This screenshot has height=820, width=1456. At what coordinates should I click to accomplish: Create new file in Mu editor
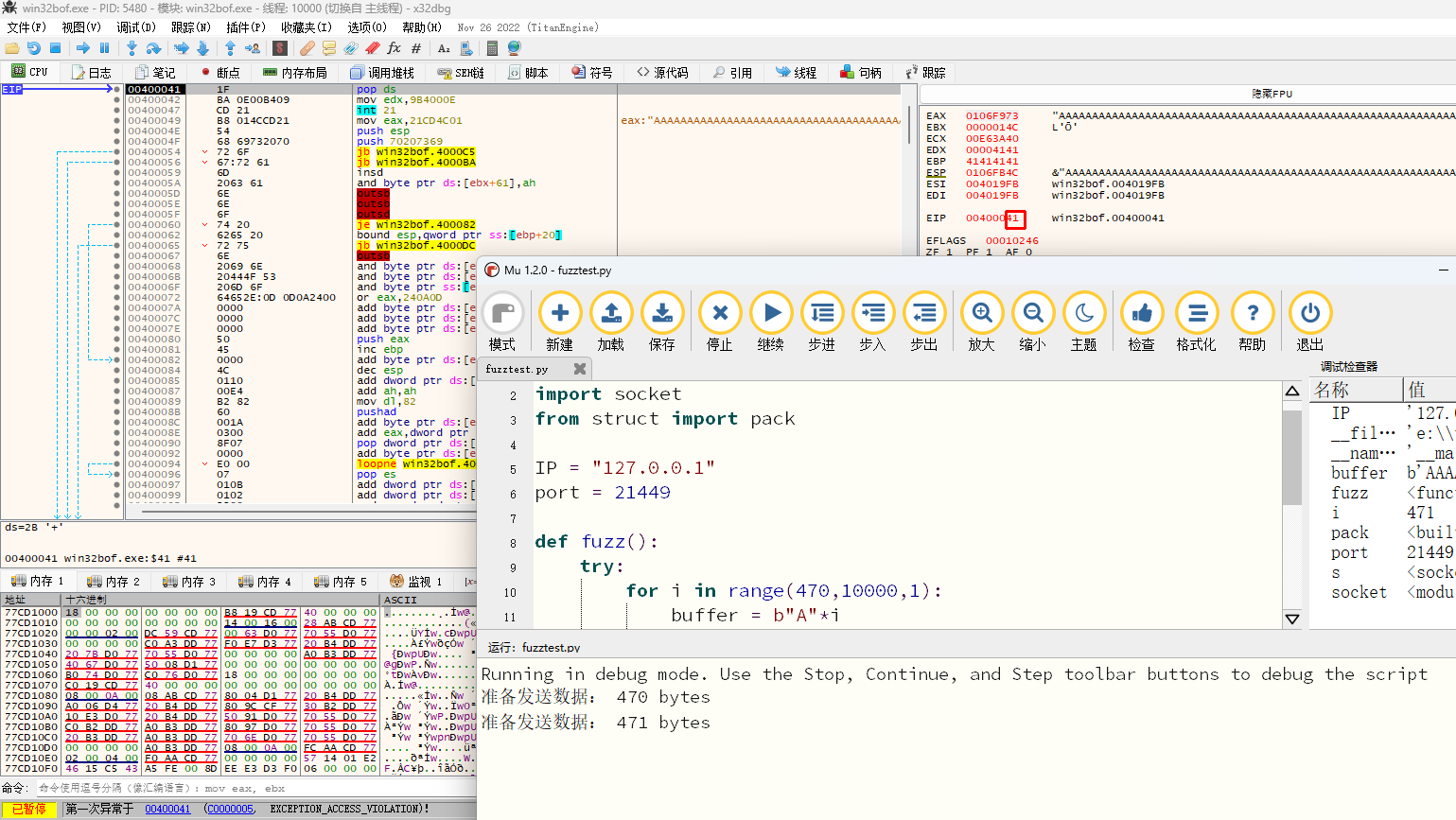[x=560, y=322]
